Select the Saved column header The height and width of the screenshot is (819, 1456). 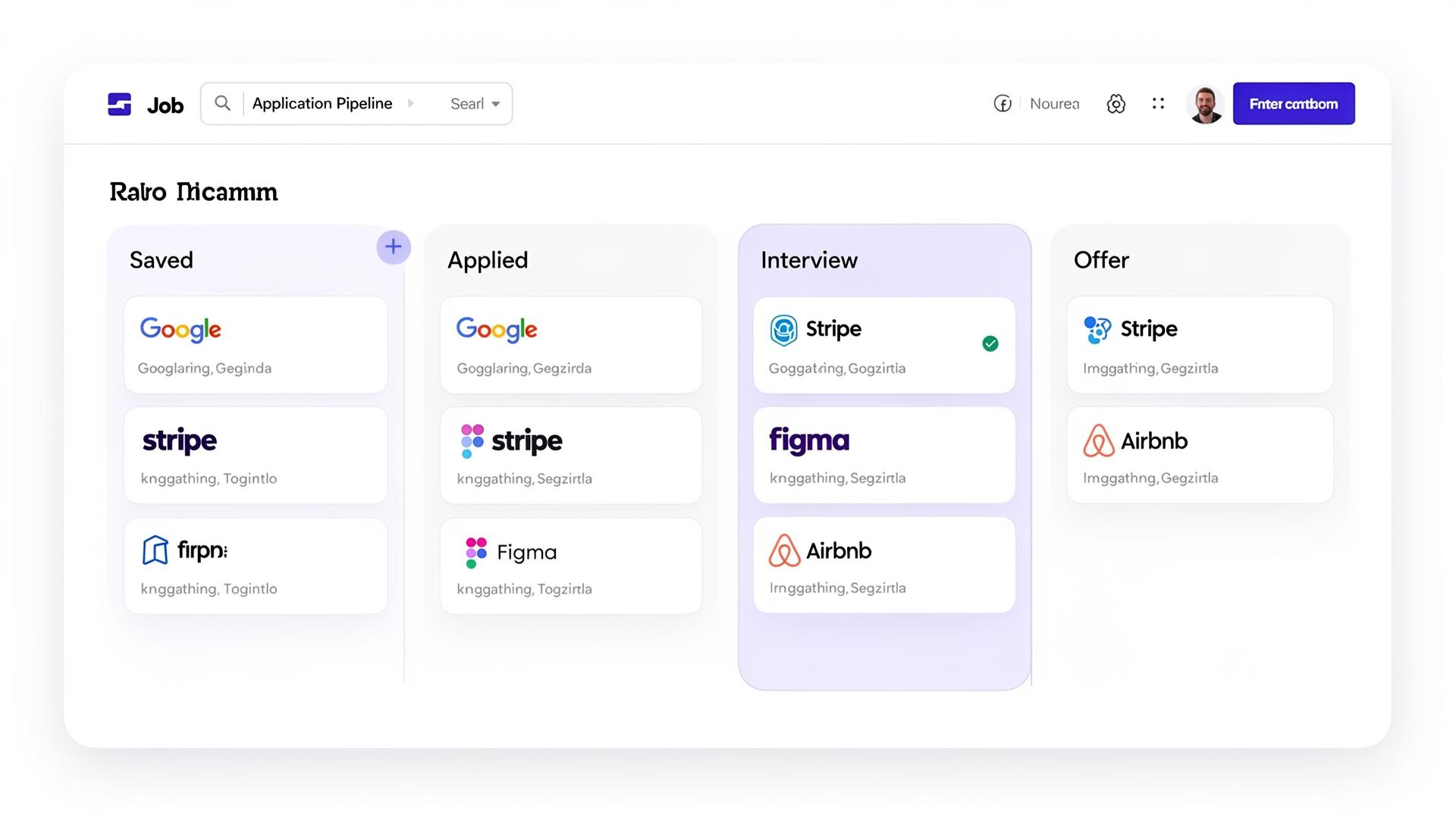pos(162,260)
